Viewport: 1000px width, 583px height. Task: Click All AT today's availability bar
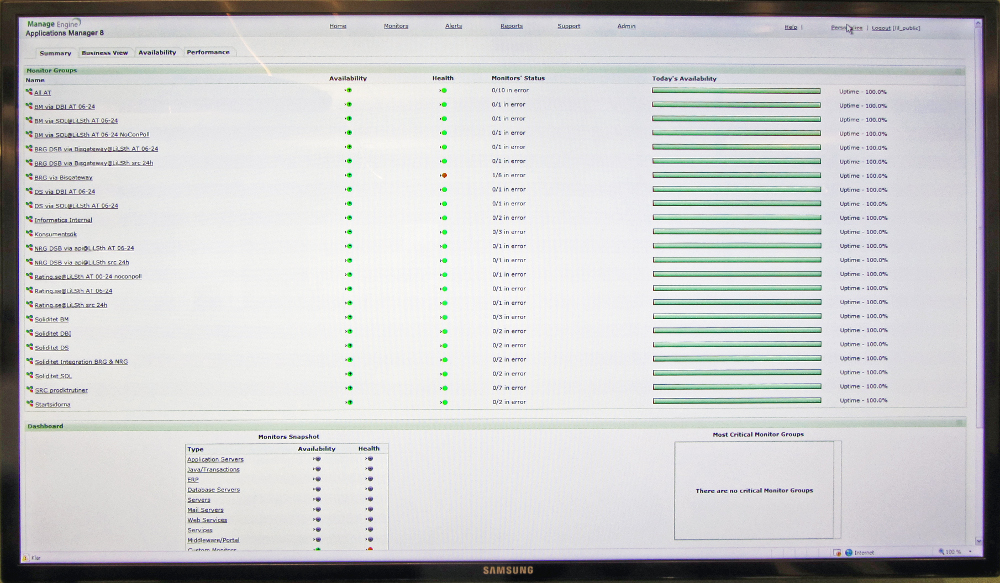[736, 91]
